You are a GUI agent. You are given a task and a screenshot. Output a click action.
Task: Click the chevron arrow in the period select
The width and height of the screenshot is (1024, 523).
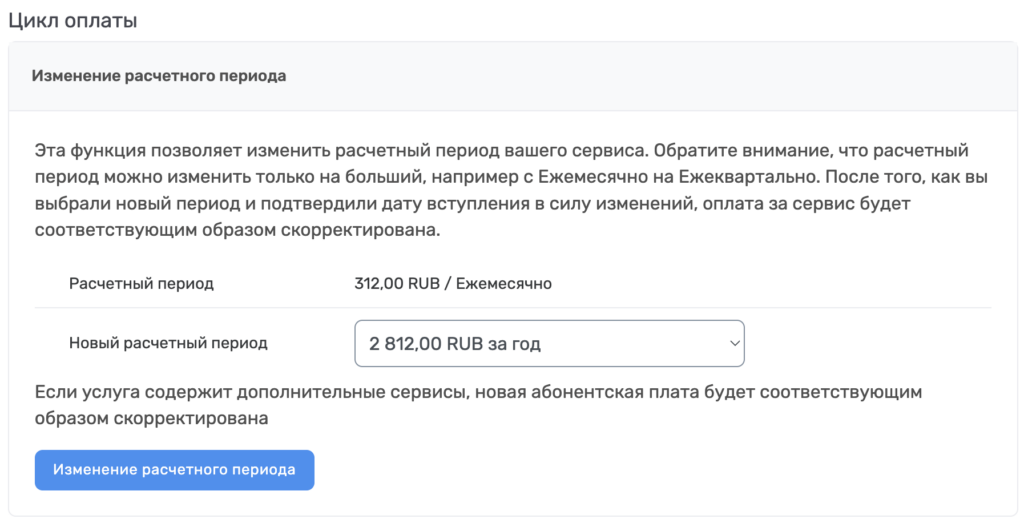click(734, 343)
